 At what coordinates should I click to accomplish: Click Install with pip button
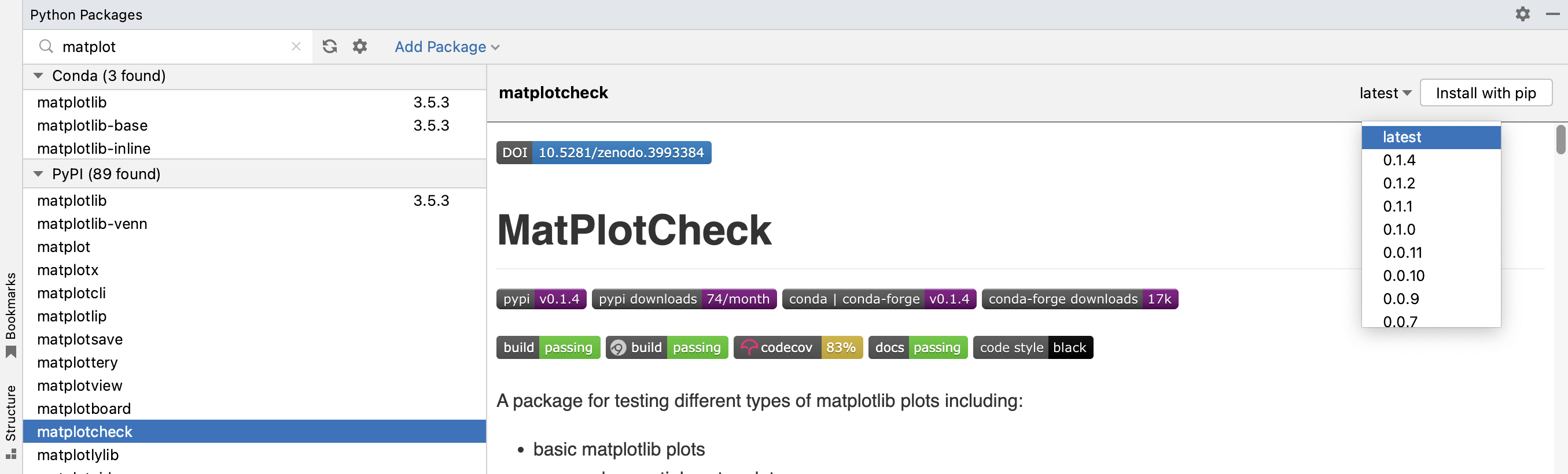[1485, 93]
